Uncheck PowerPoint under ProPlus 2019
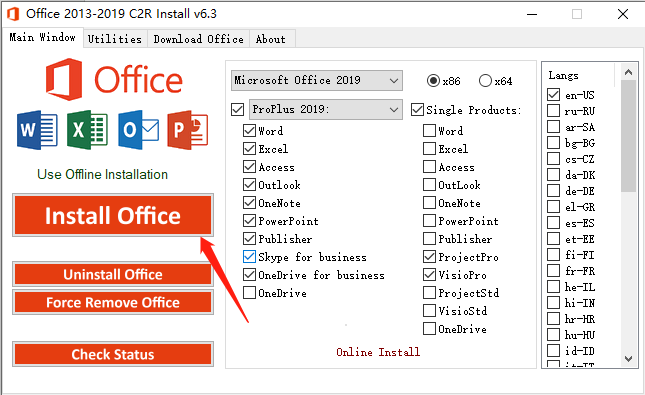This screenshot has width=645, height=395. click(249, 221)
